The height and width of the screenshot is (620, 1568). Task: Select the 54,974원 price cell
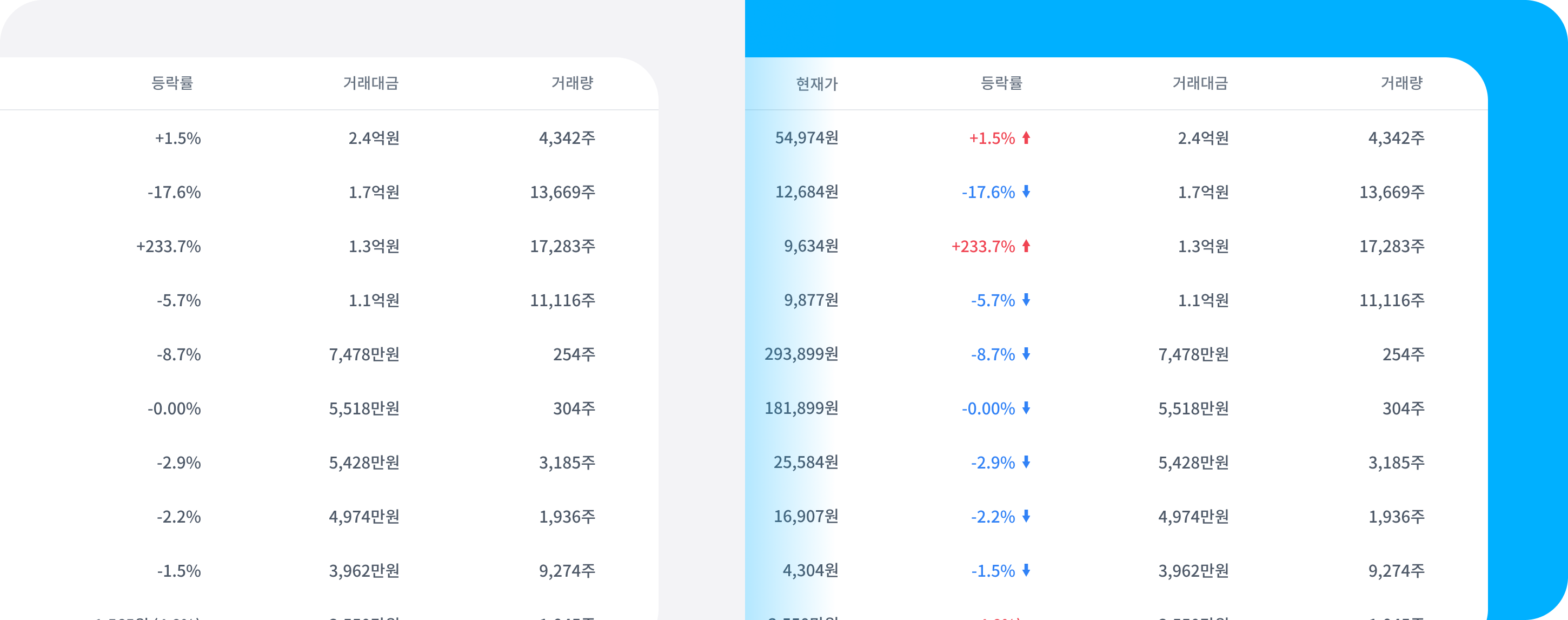[x=807, y=137]
